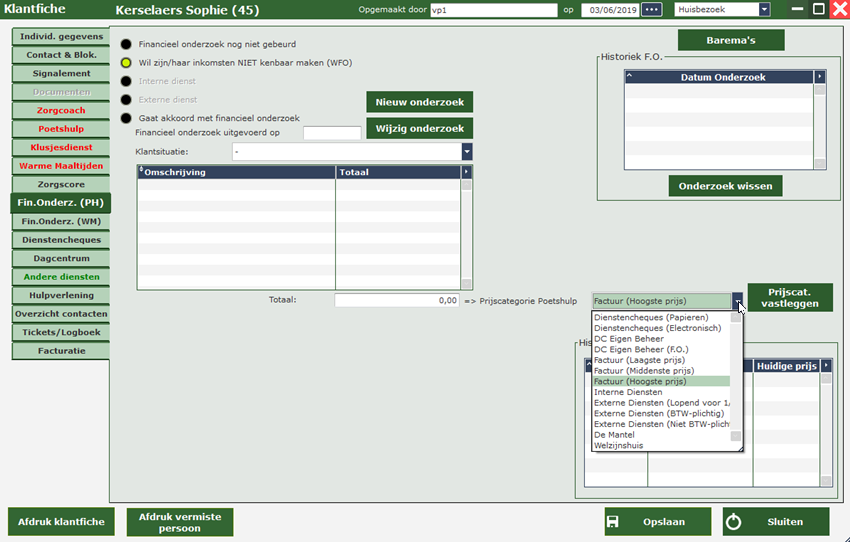Choose 'Factuur (Laagste prijs)' from the list
Image resolution: width=850 pixels, height=542 pixels.
pos(640,360)
